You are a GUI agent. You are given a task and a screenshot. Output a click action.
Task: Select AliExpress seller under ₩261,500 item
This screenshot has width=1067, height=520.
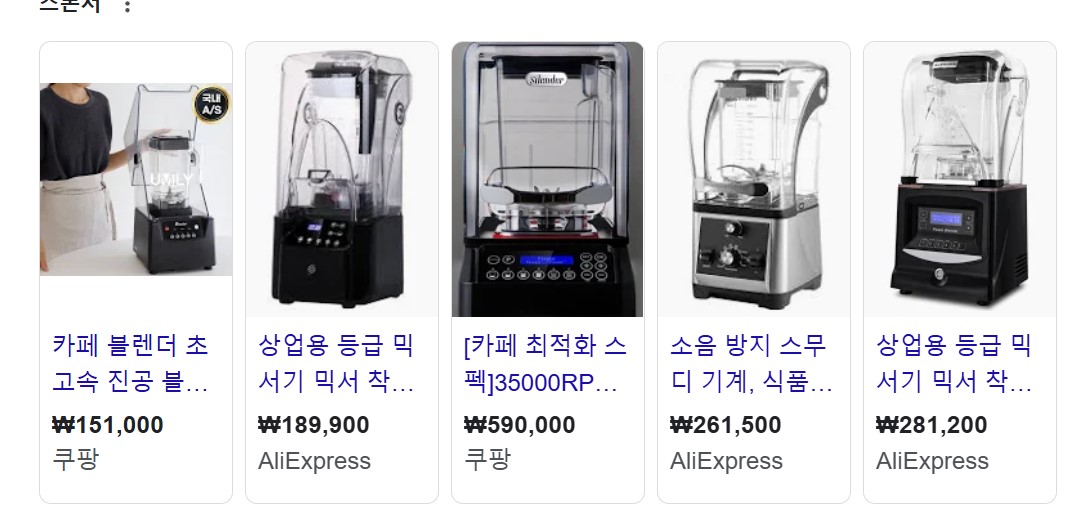(x=726, y=461)
